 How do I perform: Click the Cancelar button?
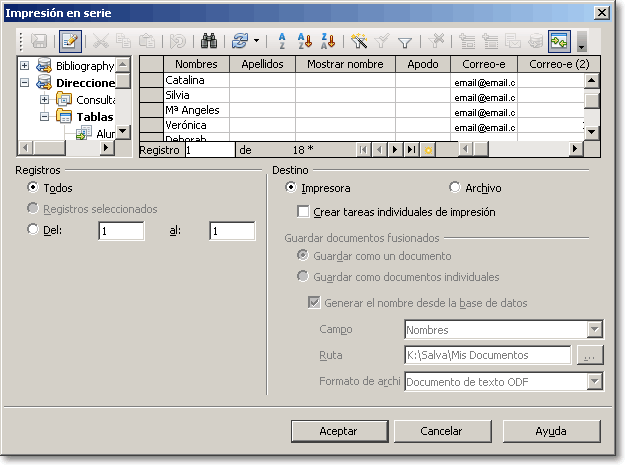pos(442,431)
